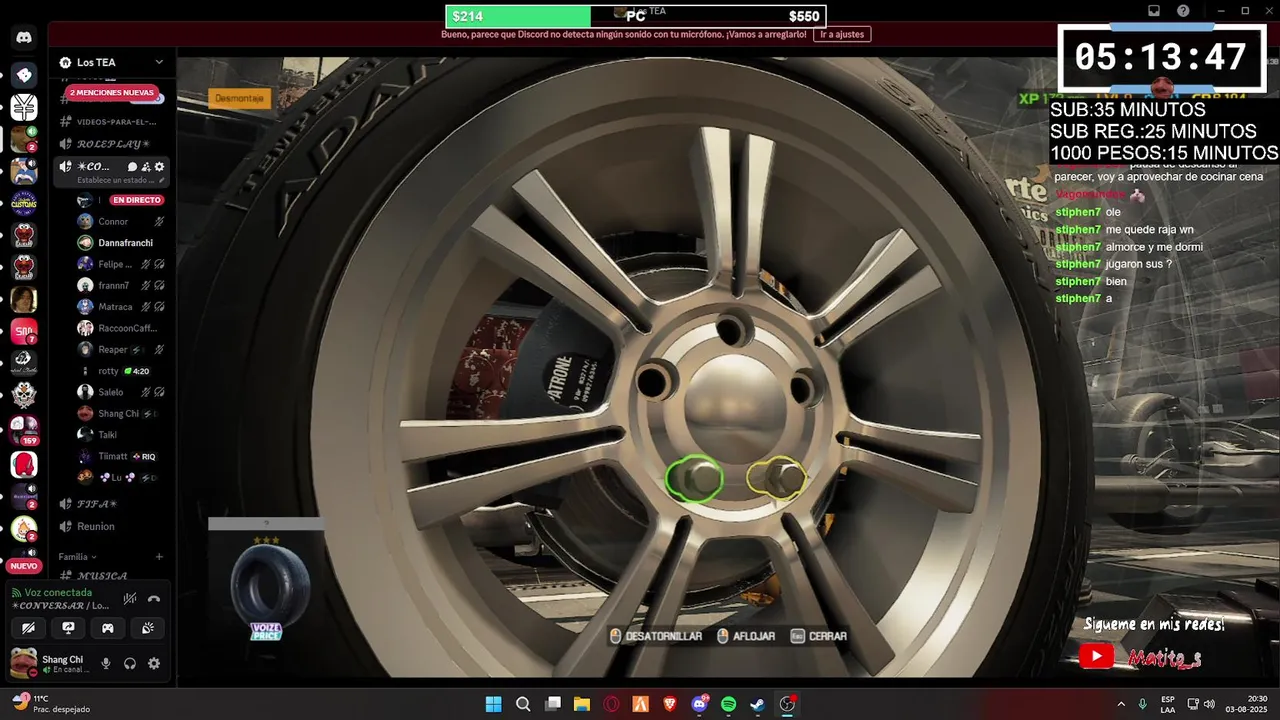Unscrew the green highlighted wheel bolt
Image resolution: width=1280 pixels, height=720 pixels.
[x=694, y=479]
